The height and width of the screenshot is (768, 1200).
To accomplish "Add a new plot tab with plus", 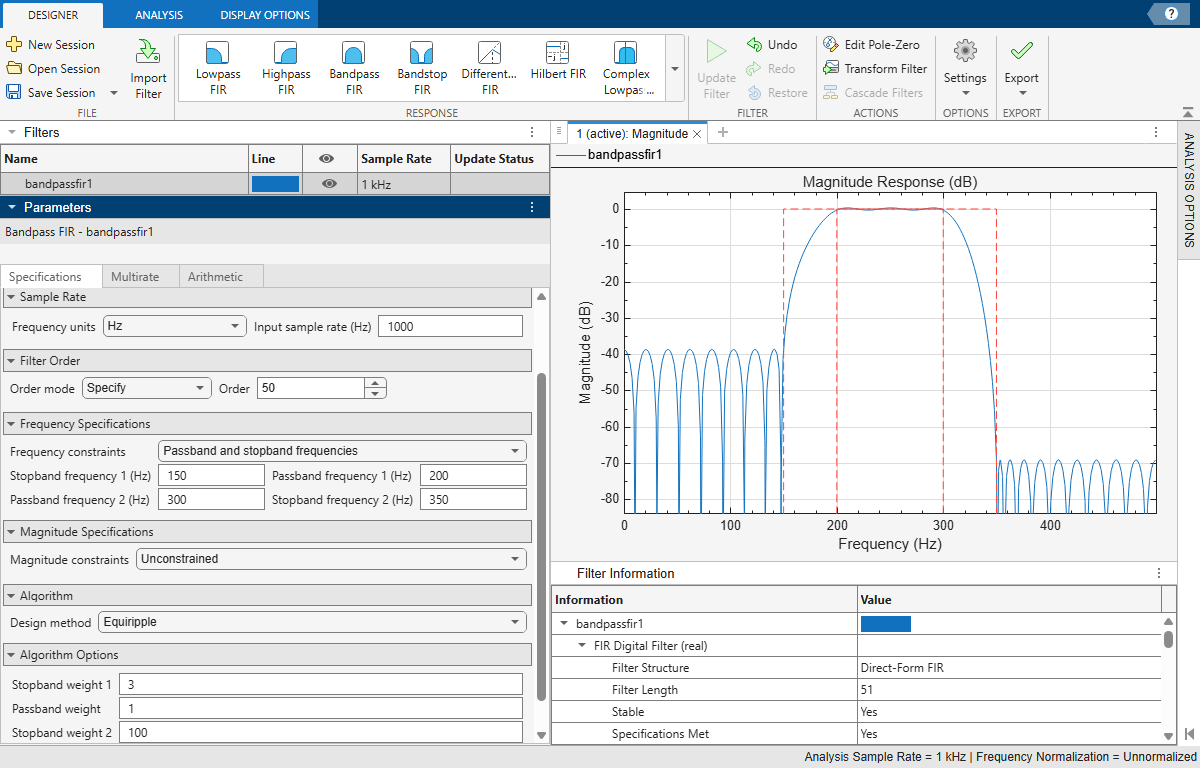I will click(723, 132).
